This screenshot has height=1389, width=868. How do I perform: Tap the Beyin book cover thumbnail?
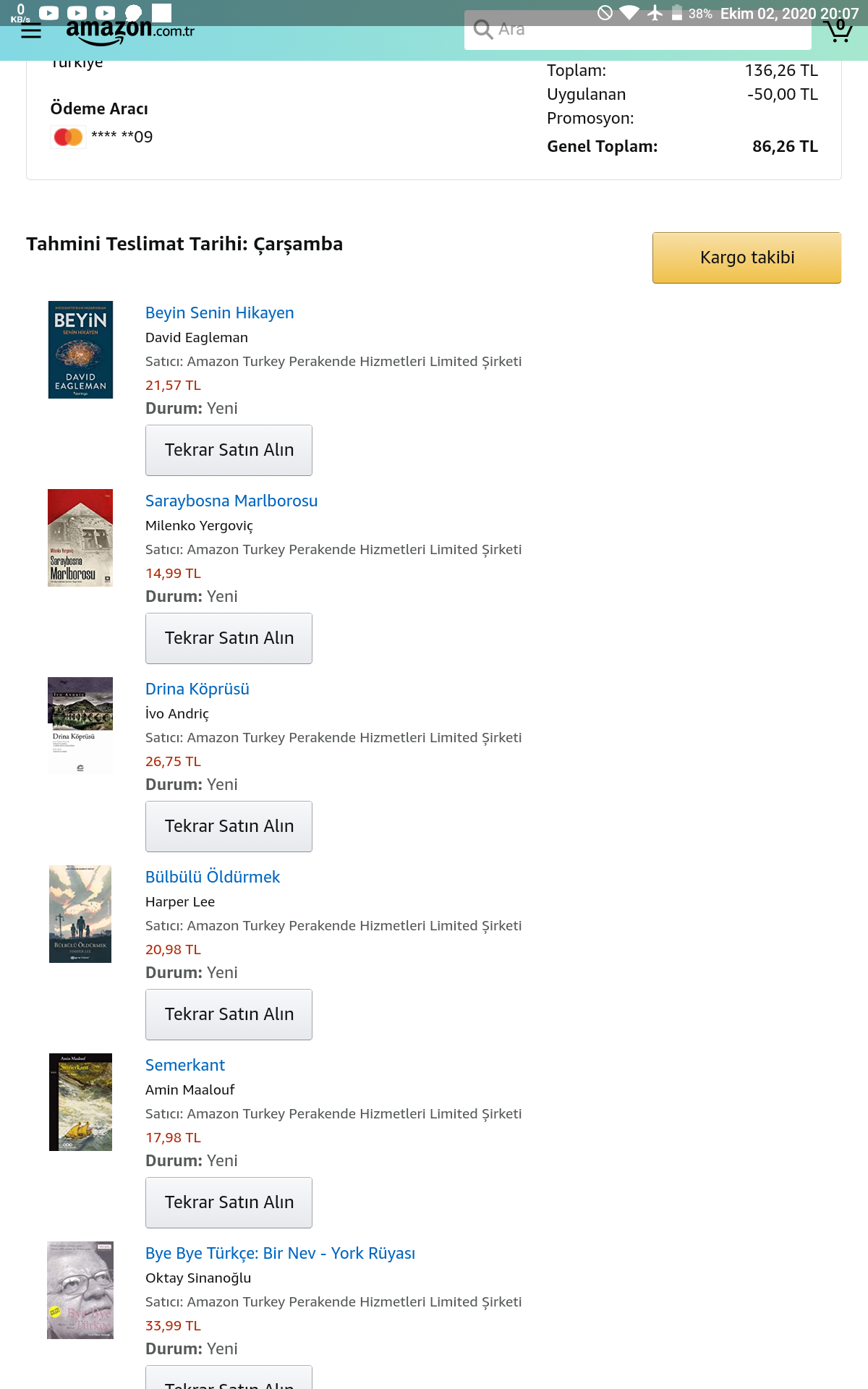point(80,349)
